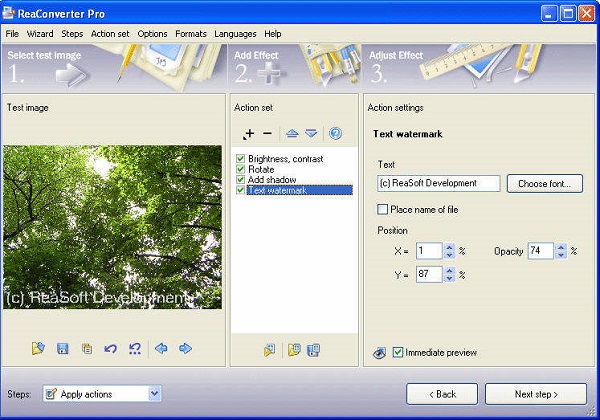Click the preview eye icon

tap(379, 353)
